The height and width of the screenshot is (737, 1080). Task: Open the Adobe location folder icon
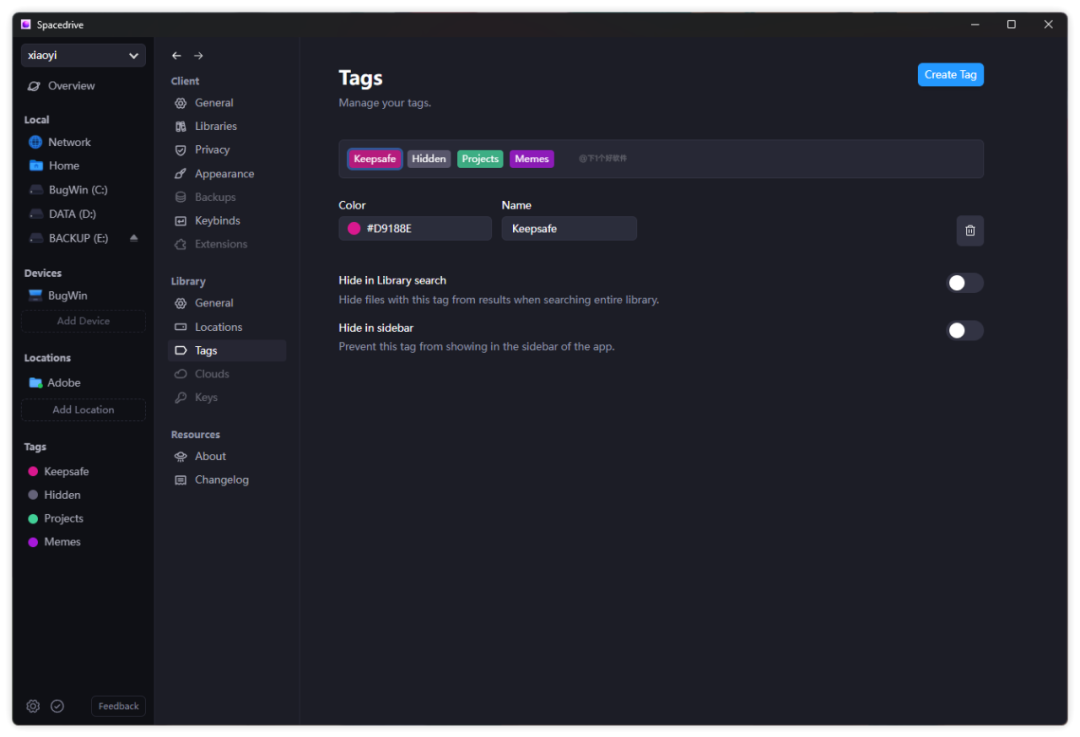click(35, 382)
